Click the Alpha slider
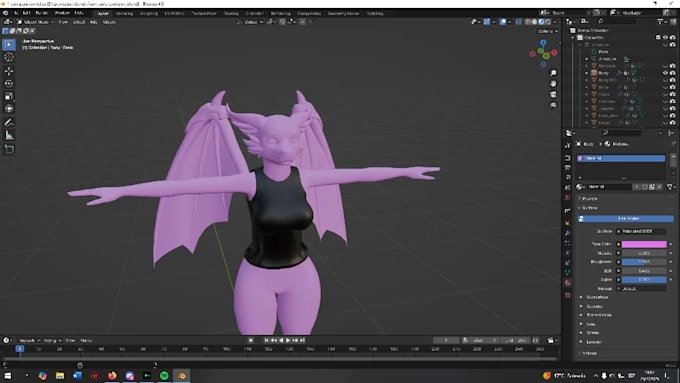The height and width of the screenshot is (383, 680). [644, 279]
